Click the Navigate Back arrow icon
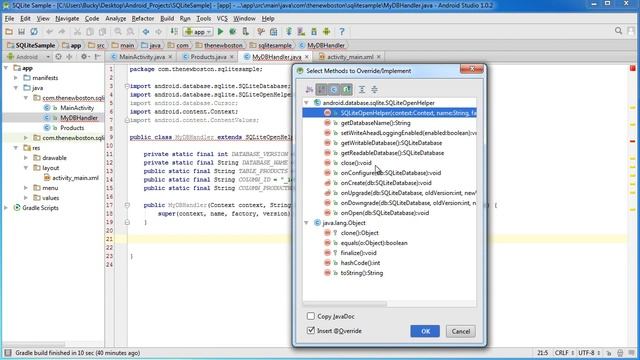 [146, 31]
